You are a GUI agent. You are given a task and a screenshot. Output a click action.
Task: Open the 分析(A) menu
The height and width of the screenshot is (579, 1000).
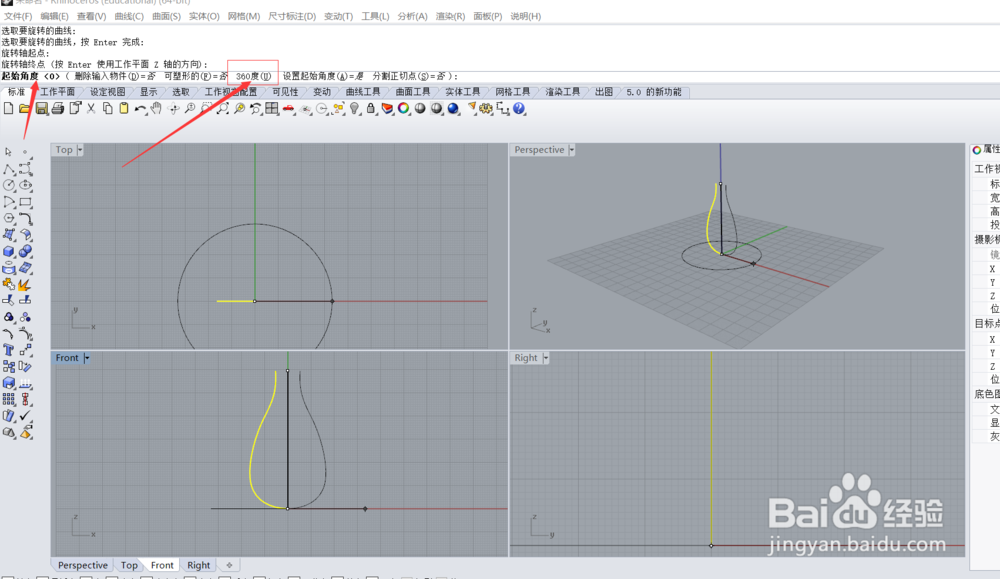click(412, 16)
